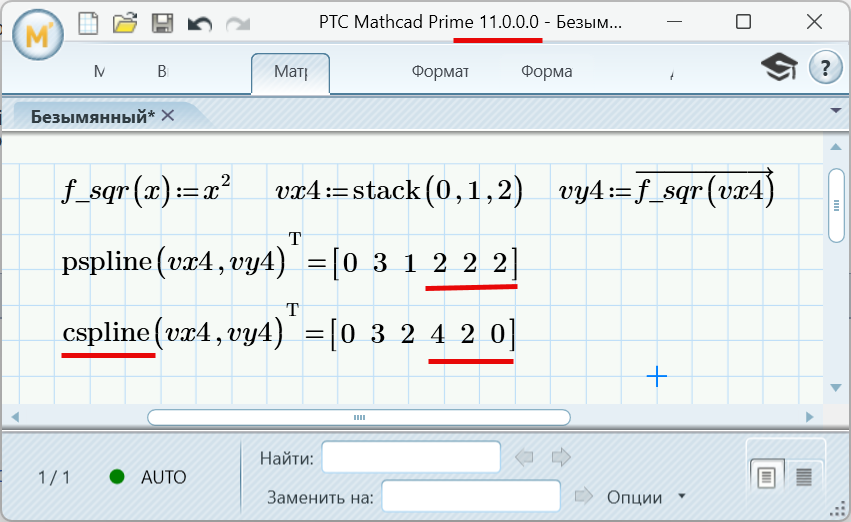Click the Mathcad application menu button
The height and width of the screenshot is (522, 851).
[x=37, y=36]
